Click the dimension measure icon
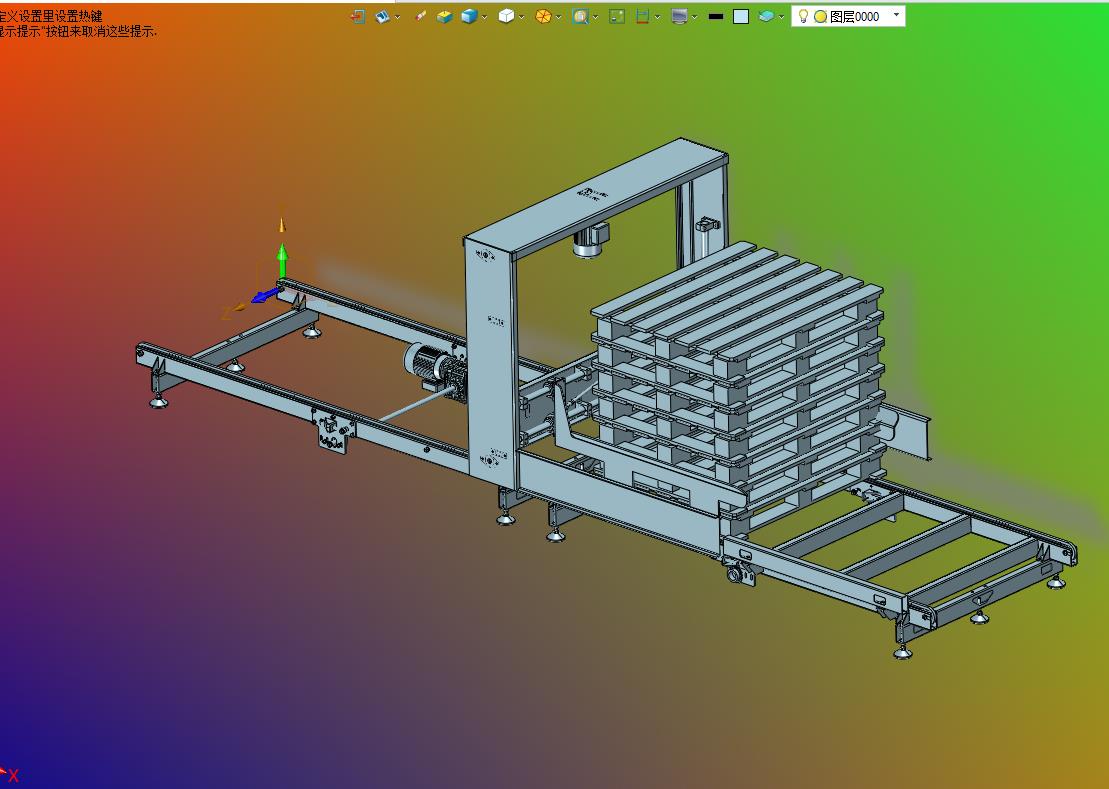Viewport: 1109px width, 789px height. click(642, 16)
